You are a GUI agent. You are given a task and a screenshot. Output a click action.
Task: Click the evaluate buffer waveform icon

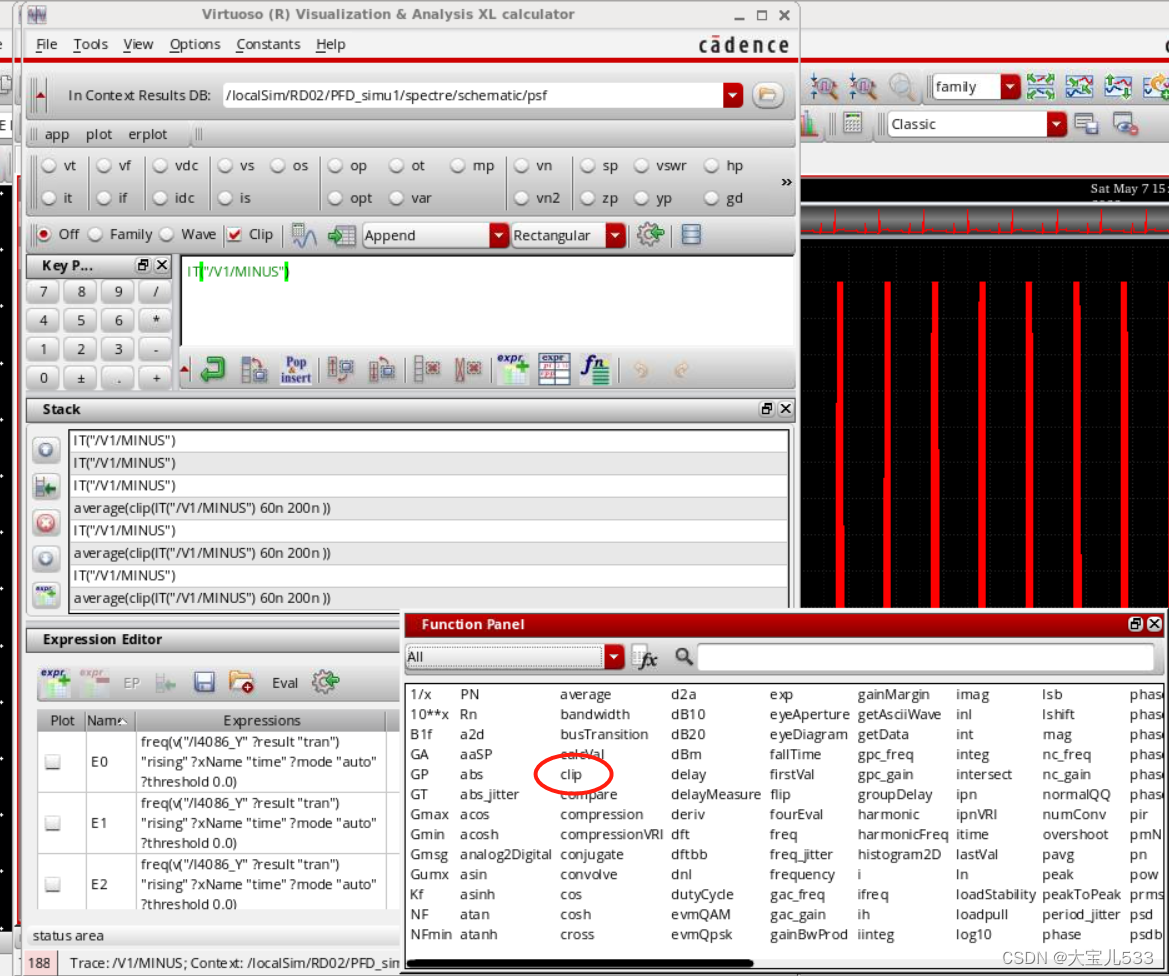304,235
